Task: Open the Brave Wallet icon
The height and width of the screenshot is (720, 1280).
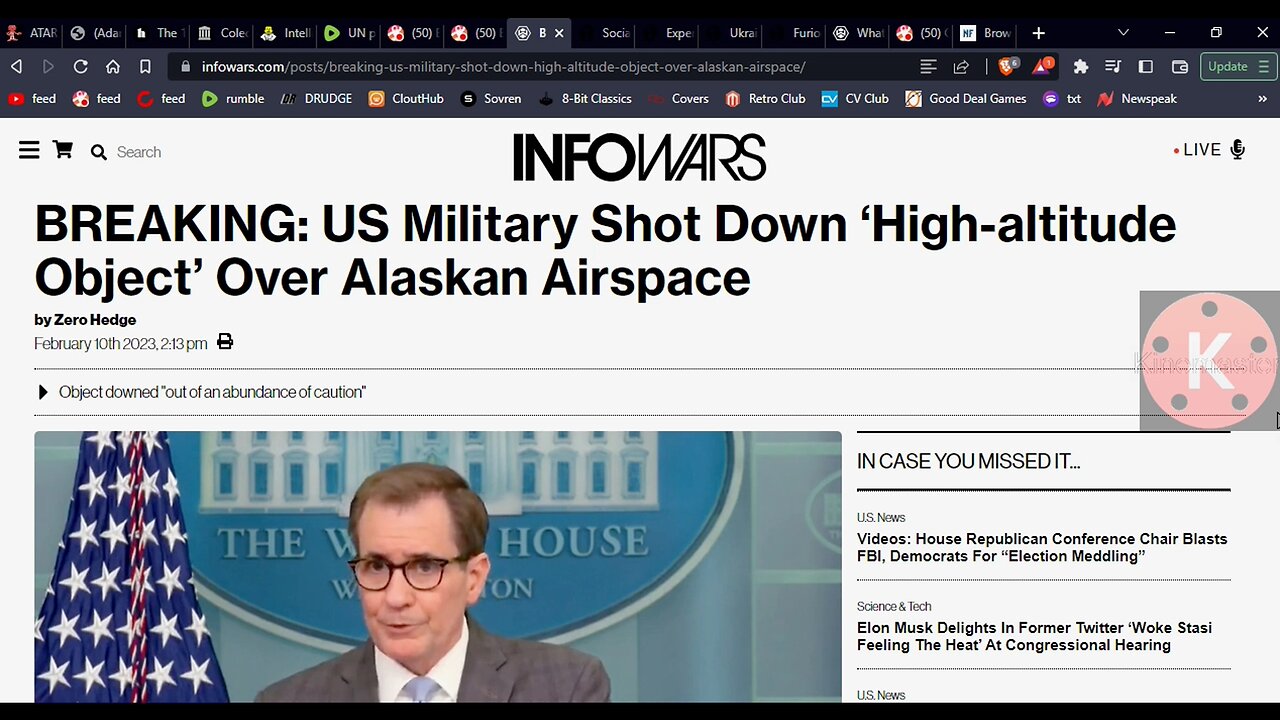Action: click(1180, 67)
